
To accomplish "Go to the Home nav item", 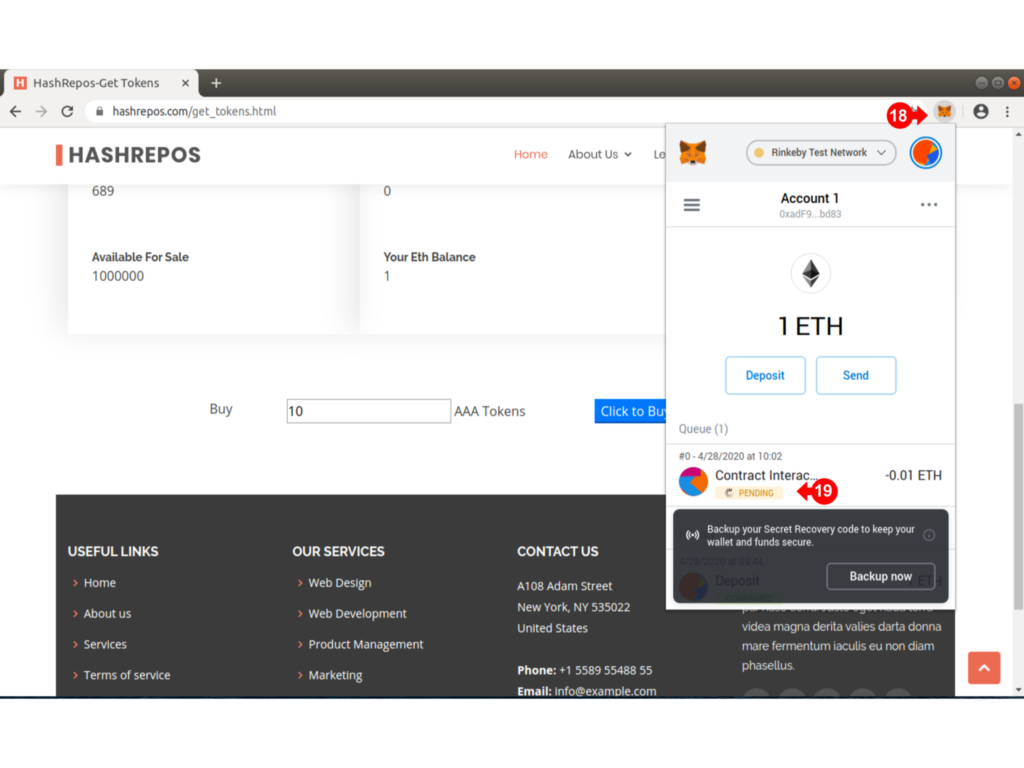I will tap(530, 155).
